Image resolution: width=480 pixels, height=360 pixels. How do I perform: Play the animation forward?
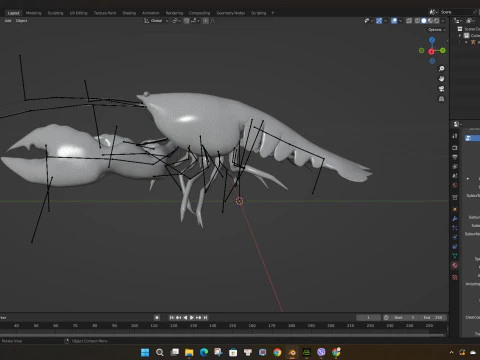(192, 318)
